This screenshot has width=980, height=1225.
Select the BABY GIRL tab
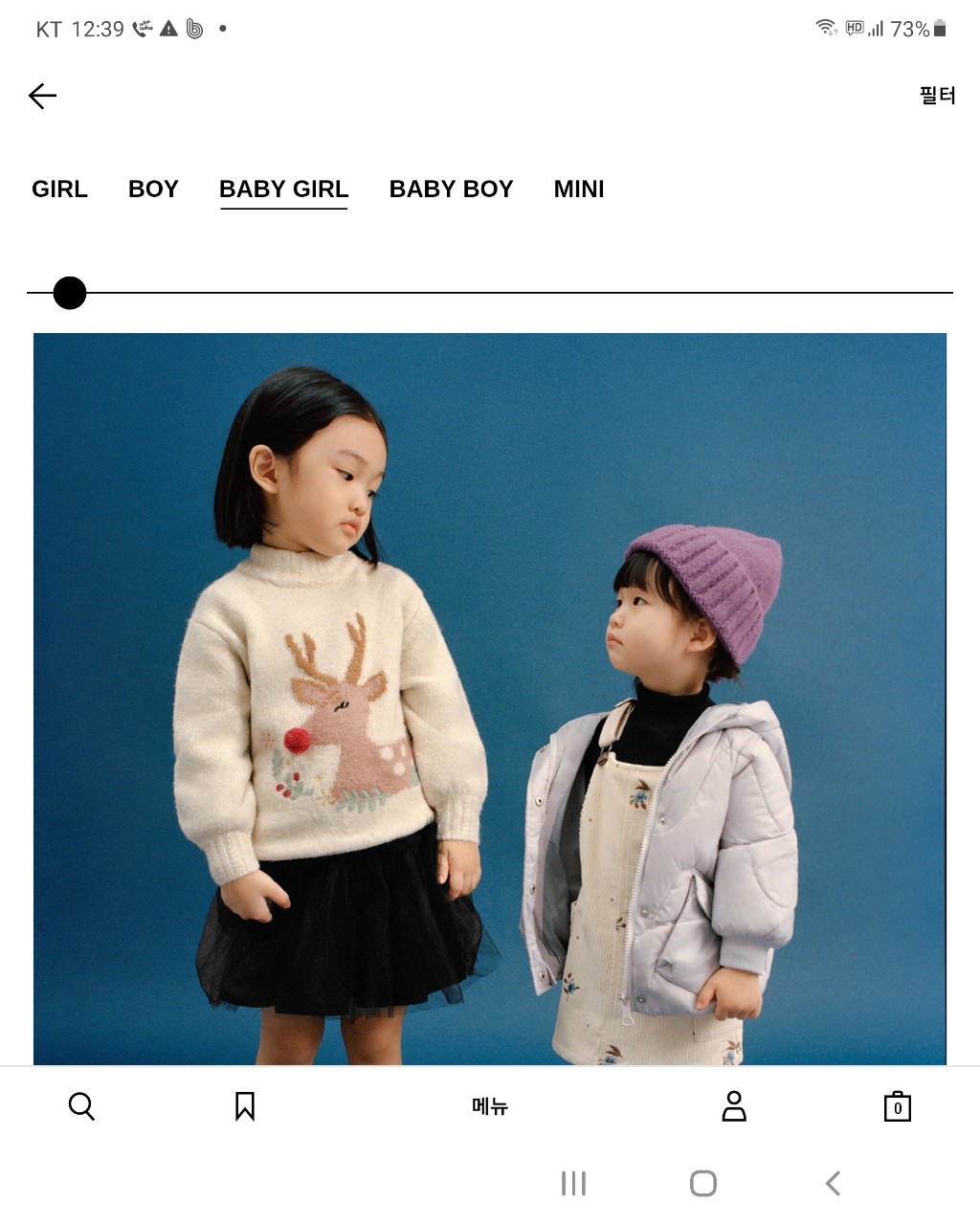click(x=284, y=189)
